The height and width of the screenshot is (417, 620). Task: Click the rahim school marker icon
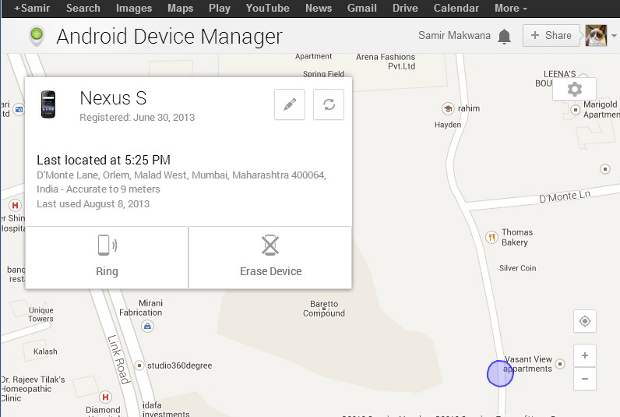(448, 108)
